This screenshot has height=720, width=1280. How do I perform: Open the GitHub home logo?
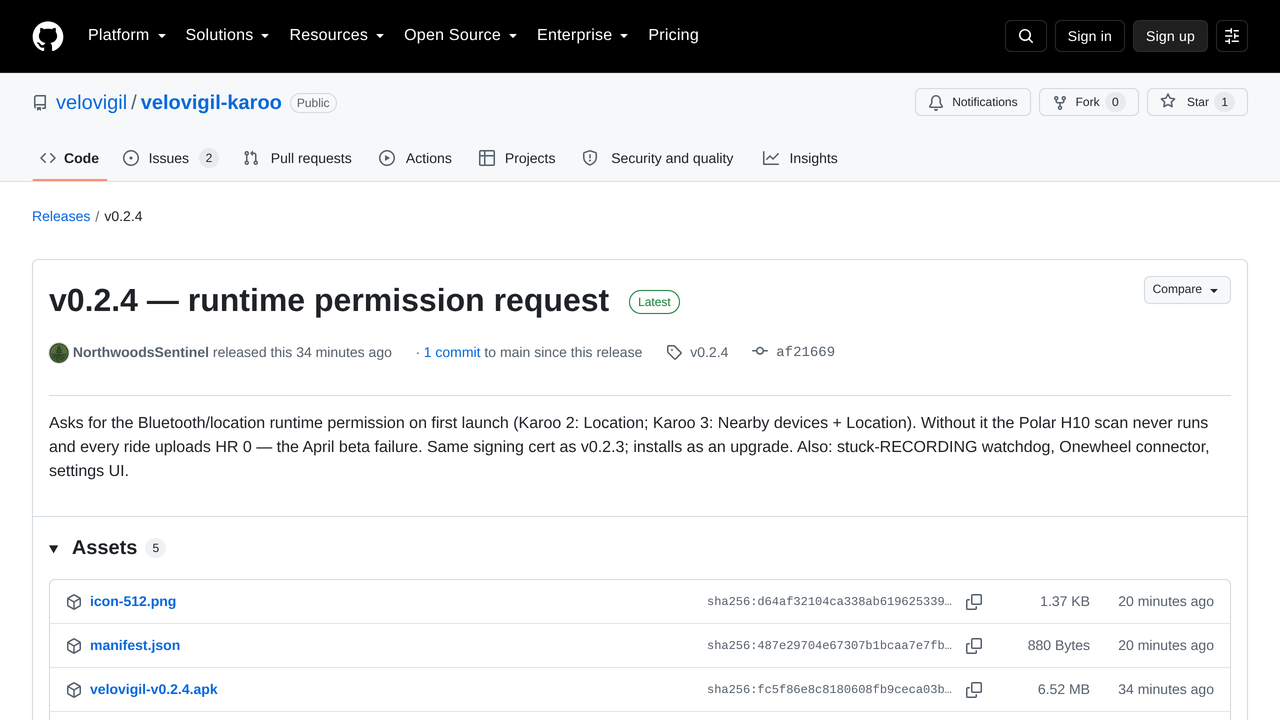(48, 36)
